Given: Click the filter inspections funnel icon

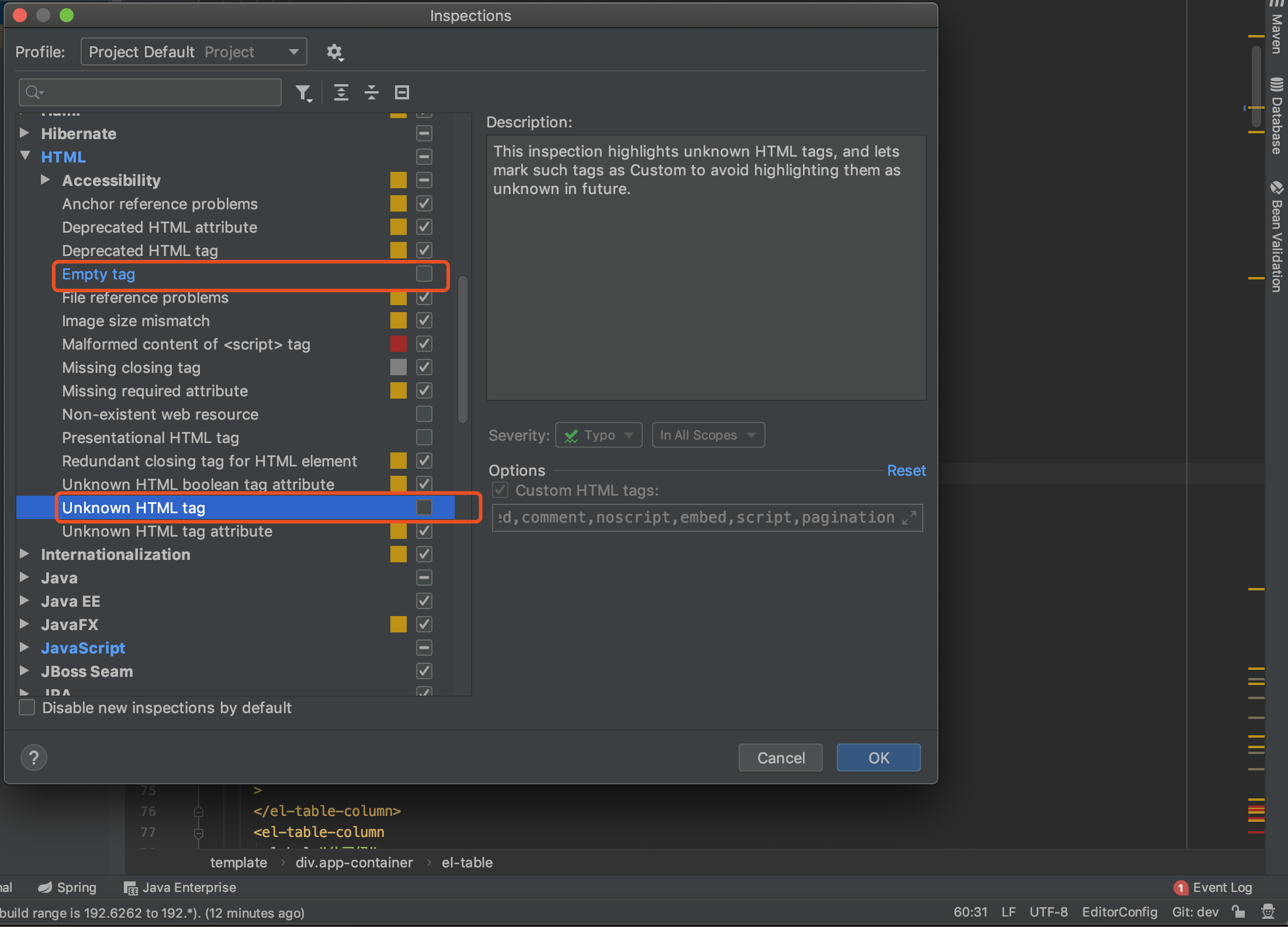Looking at the screenshot, I should [x=303, y=92].
